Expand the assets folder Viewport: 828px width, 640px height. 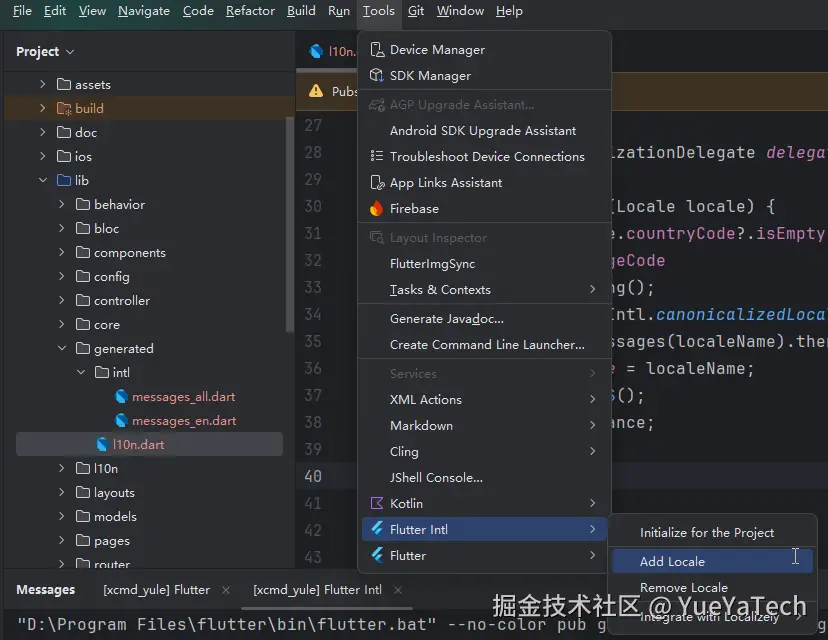click(43, 84)
